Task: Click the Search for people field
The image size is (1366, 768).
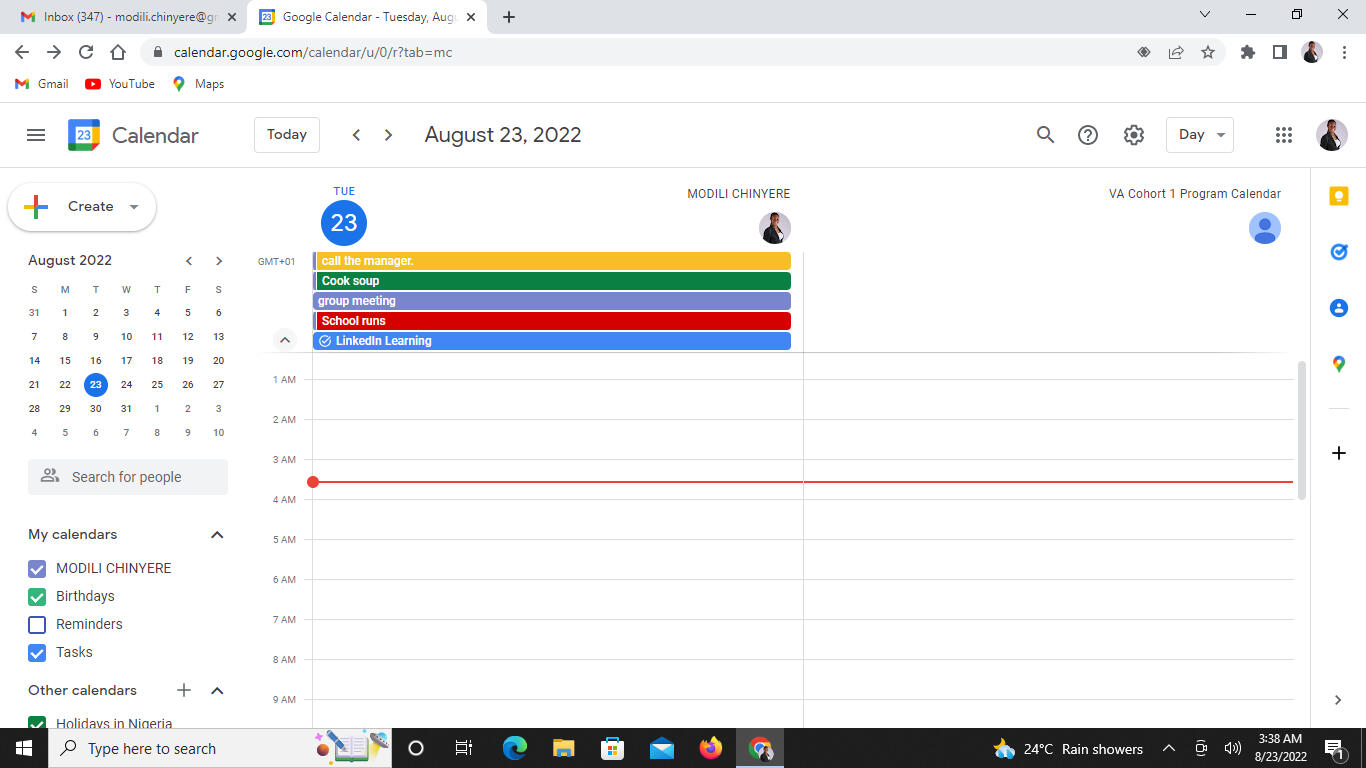Action: coord(128,477)
